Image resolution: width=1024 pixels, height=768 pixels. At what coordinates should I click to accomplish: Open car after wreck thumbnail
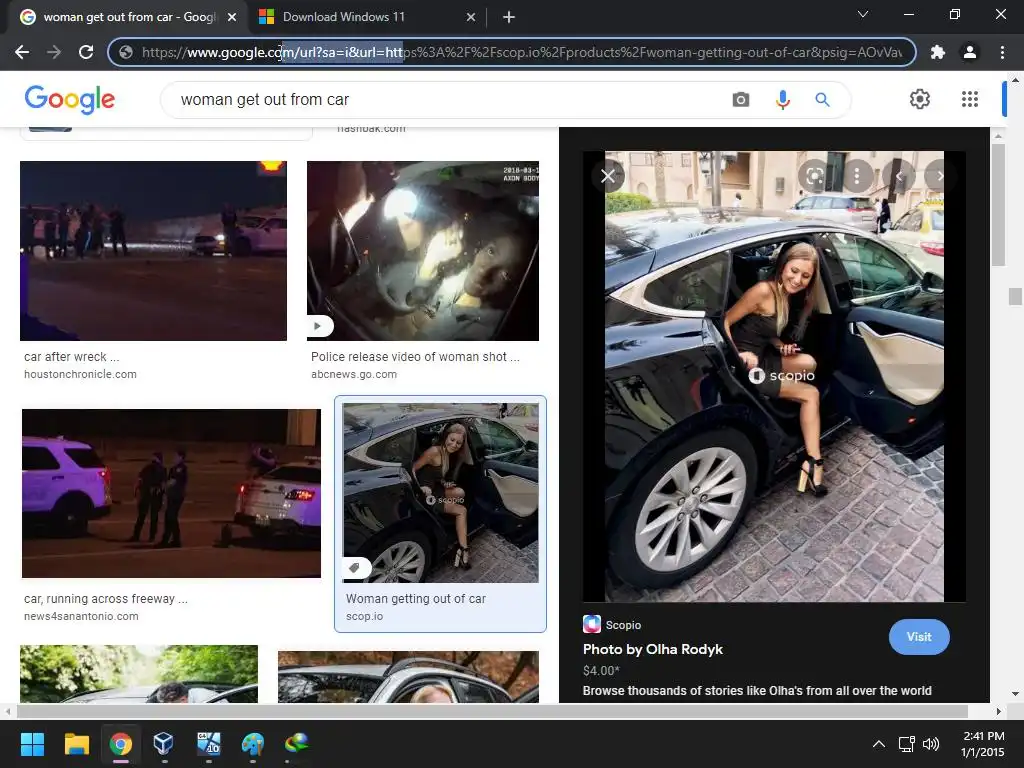[x=153, y=251]
